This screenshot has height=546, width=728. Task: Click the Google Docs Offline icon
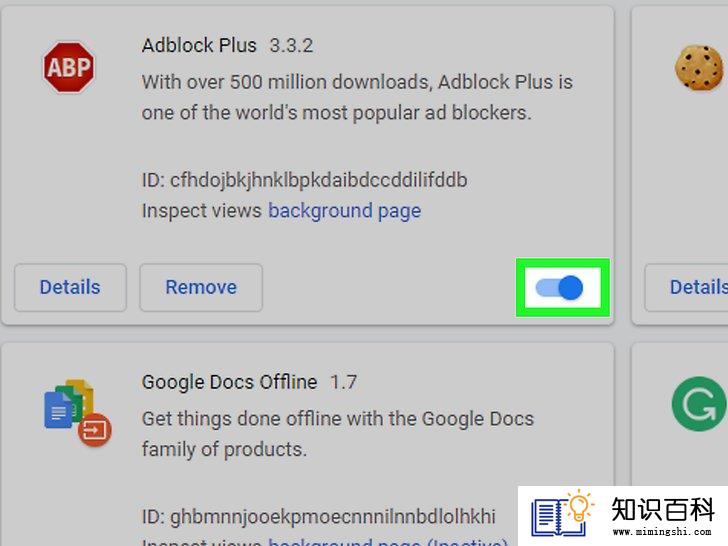click(x=78, y=413)
